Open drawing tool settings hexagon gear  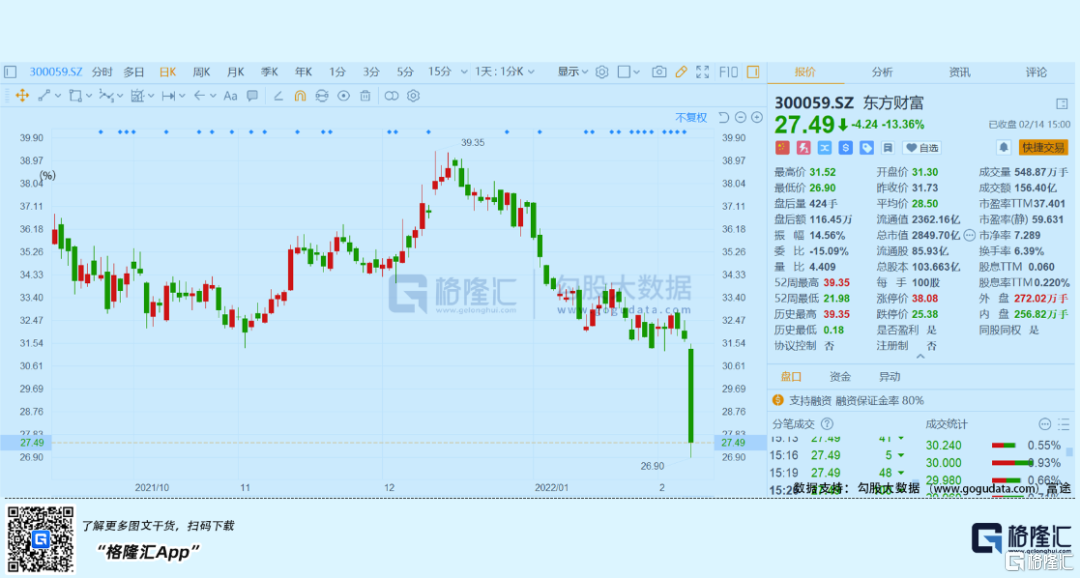[413, 96]
